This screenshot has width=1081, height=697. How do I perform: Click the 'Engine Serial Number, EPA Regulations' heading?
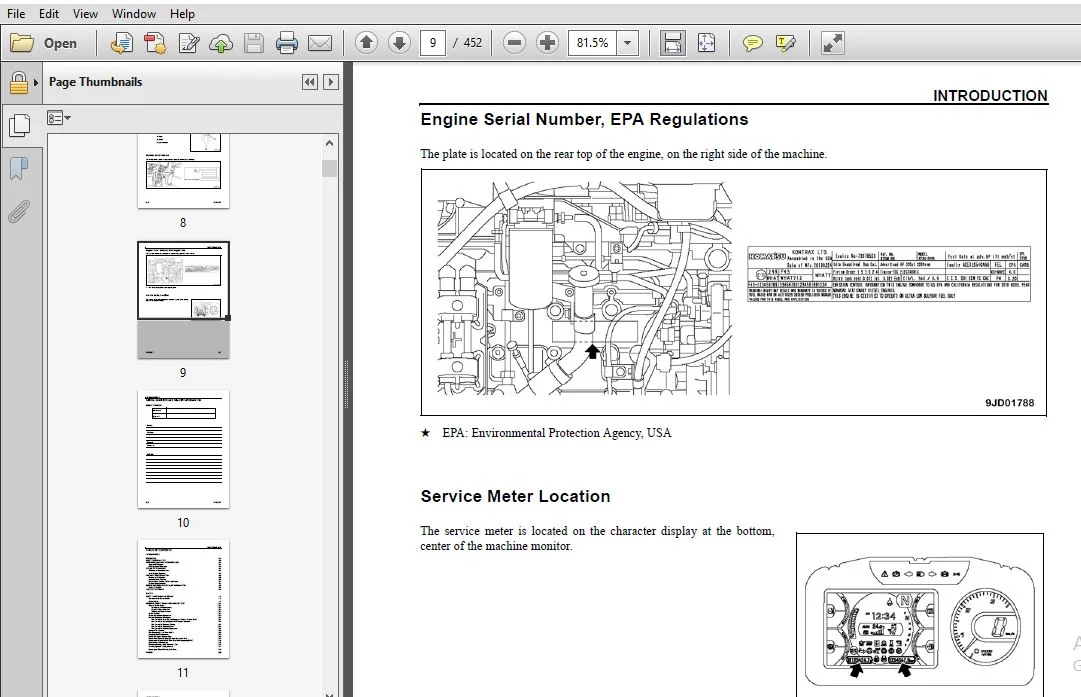584,119
